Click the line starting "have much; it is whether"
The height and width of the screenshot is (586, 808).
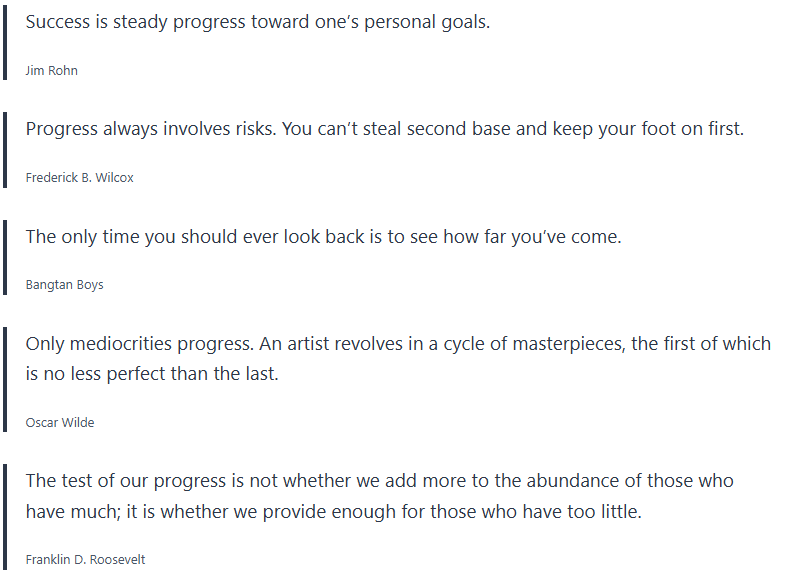click(333, 512)
